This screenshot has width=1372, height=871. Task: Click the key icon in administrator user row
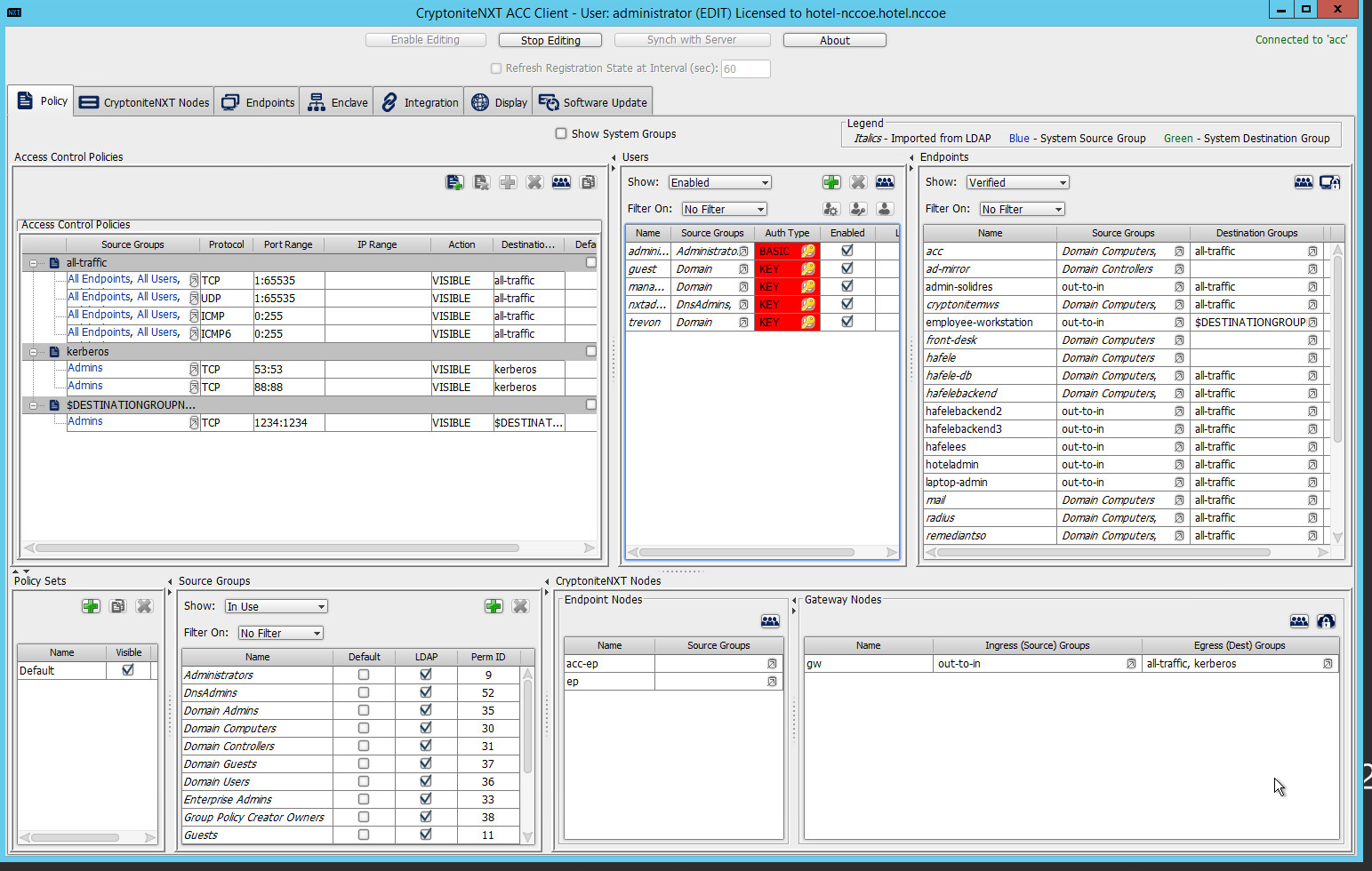point(807,252)
